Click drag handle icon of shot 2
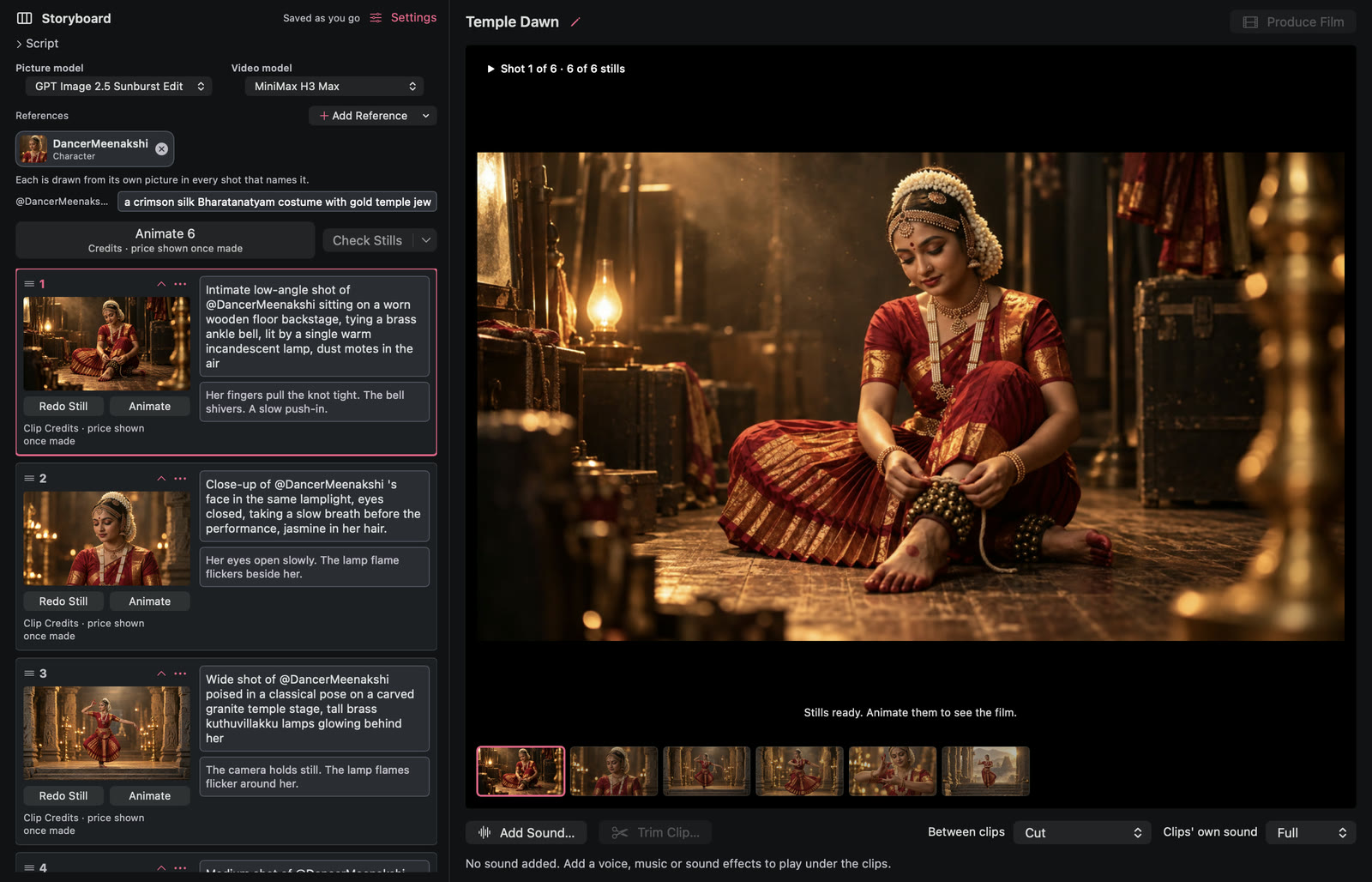The image size is (1372, 882). [x=29, y=479]
